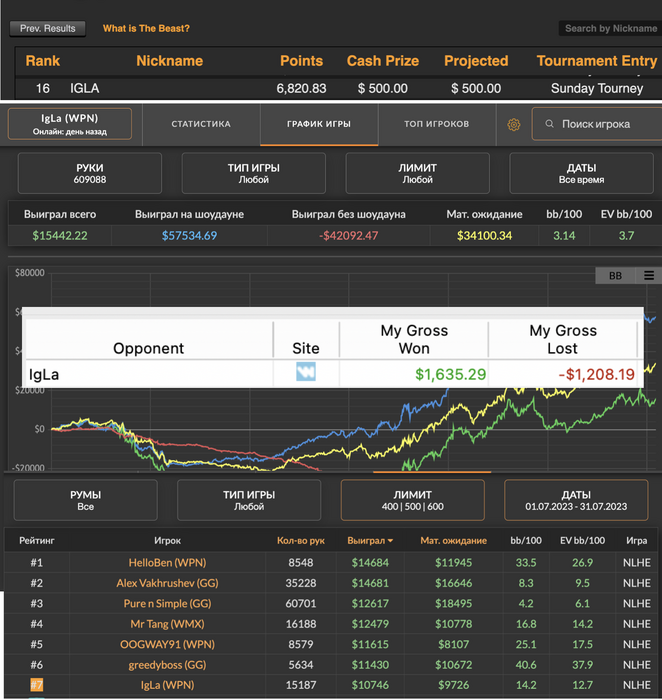Click the EV bb/100 header in ranking table

pos(583,541)
